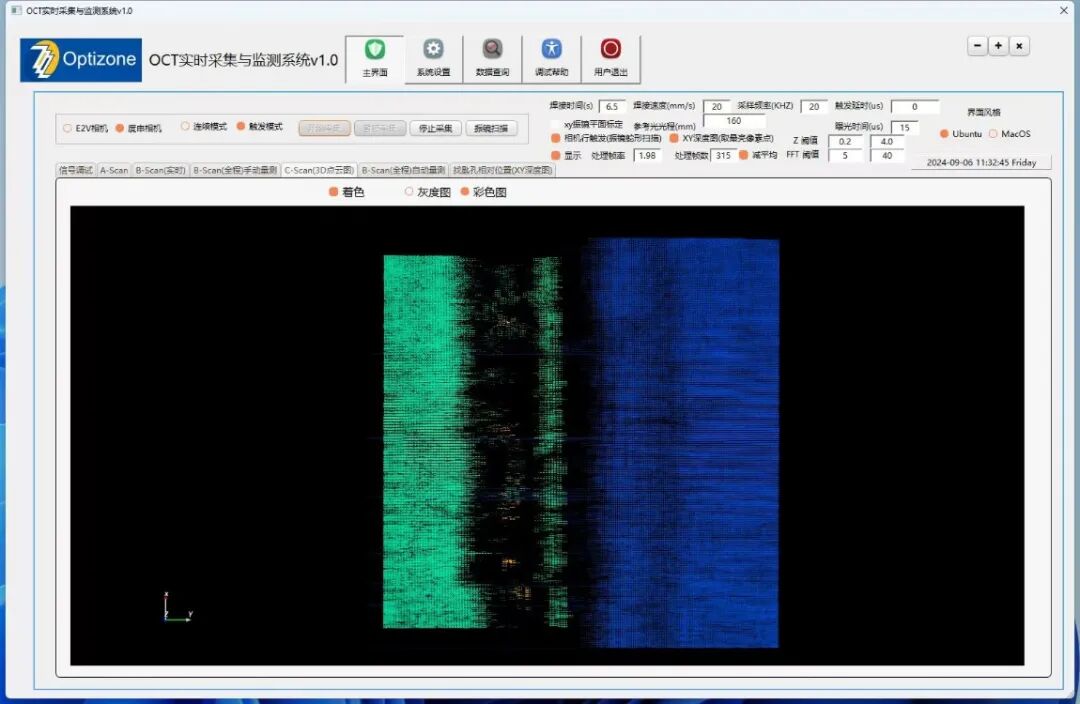Enable xy振镜平面标定 checkbox

pyautogui.click(x=556, y=124)
